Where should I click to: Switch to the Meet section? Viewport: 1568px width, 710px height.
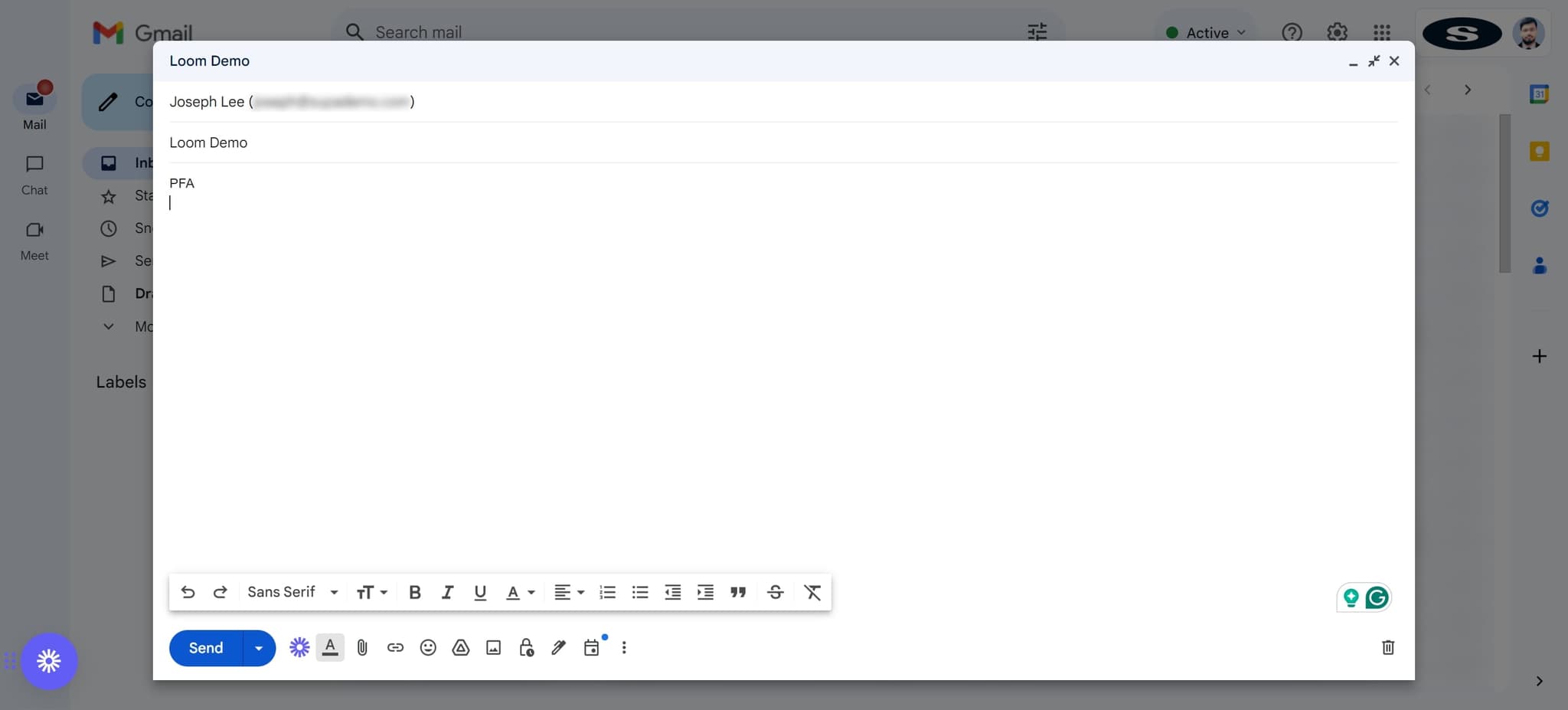tap(33, 240)
